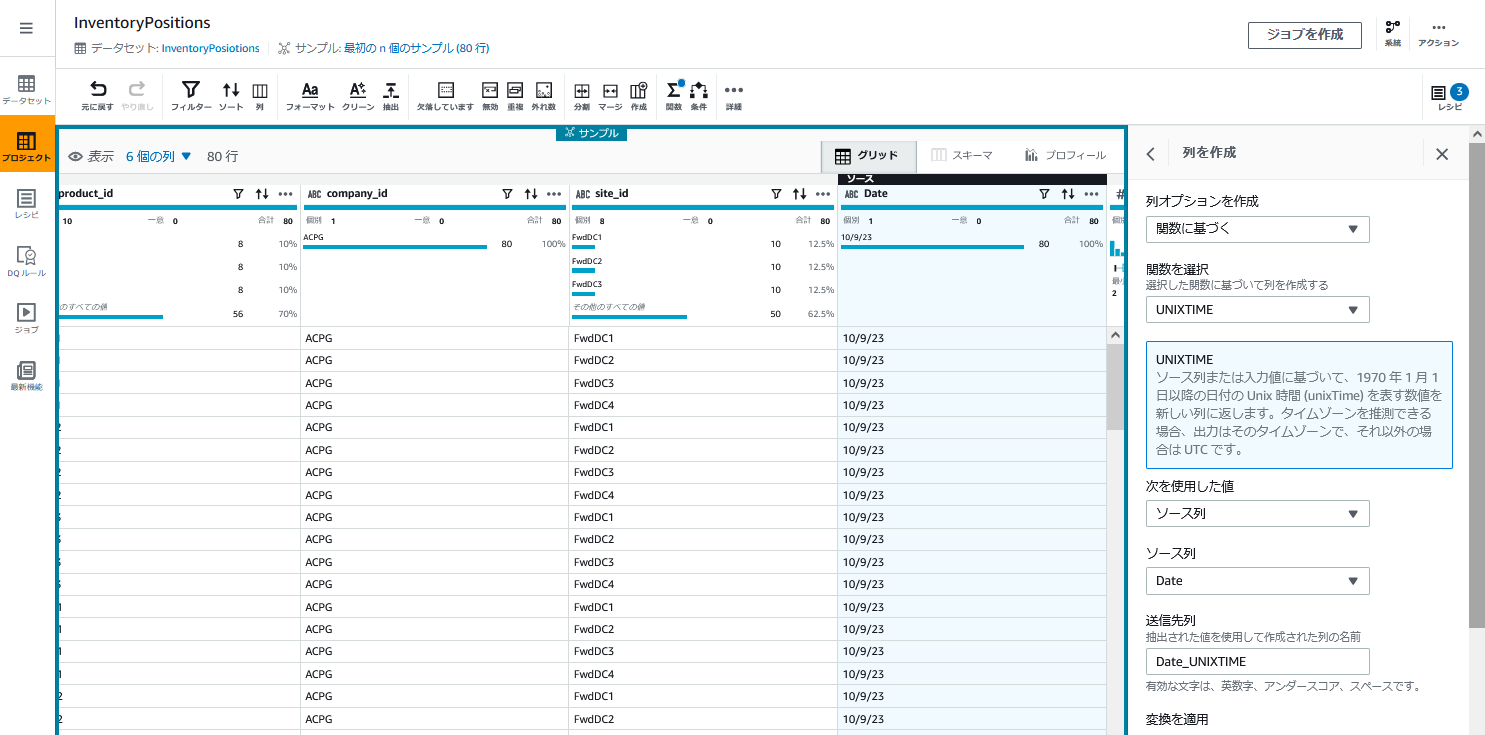Sort the product_id column

point(262,194)
